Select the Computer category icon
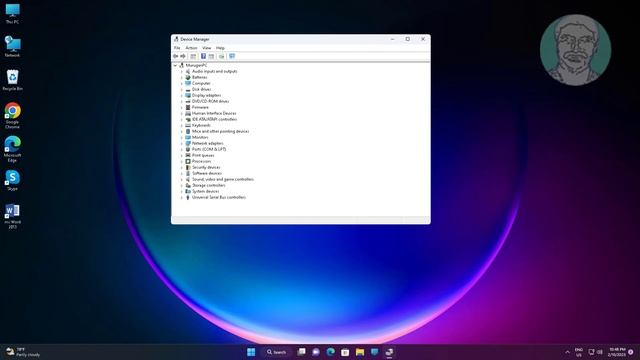640x360 pixels. (188, 83)
